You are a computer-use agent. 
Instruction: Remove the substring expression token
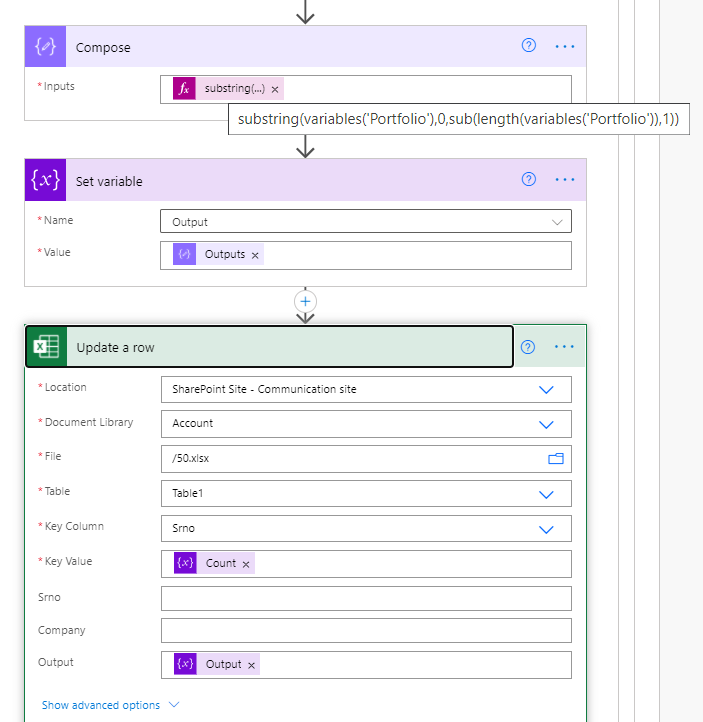[275, 89]
